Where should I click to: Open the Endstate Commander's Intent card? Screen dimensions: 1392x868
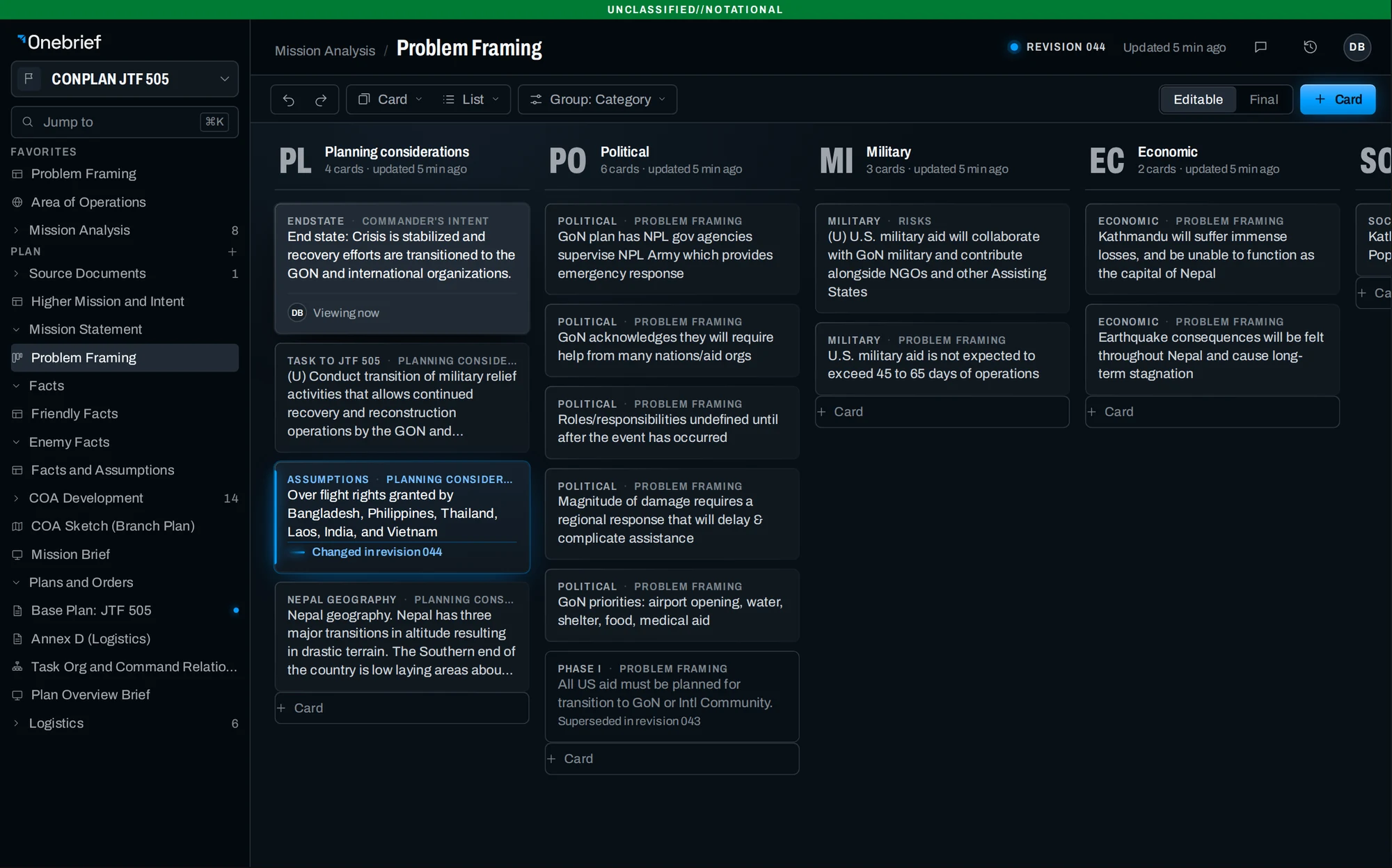tap(402, 269)
